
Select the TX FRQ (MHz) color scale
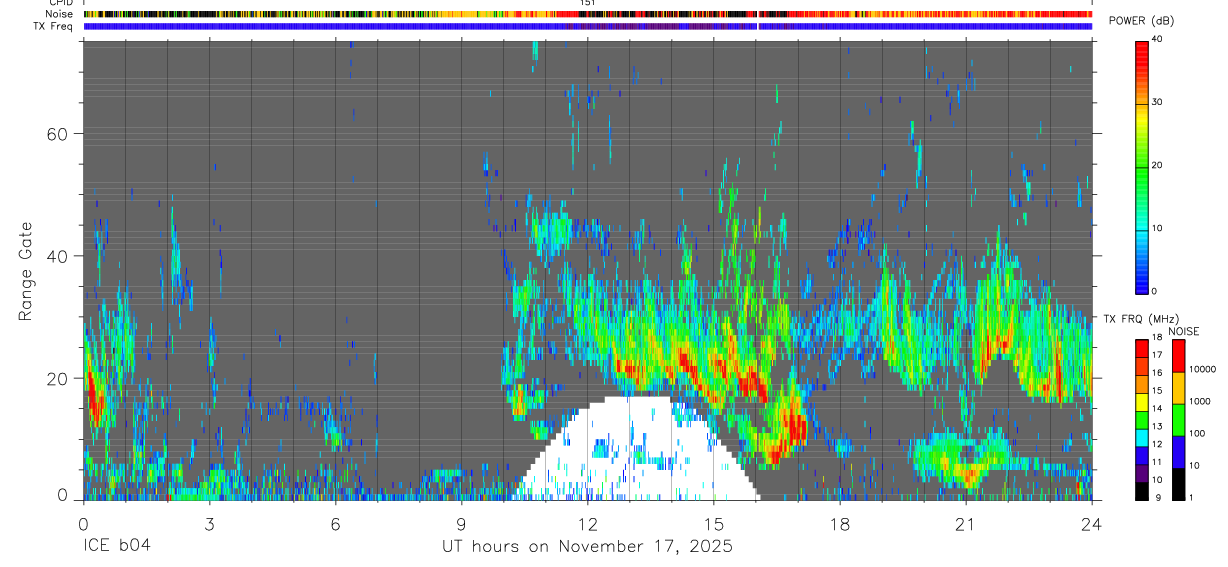1142,420
